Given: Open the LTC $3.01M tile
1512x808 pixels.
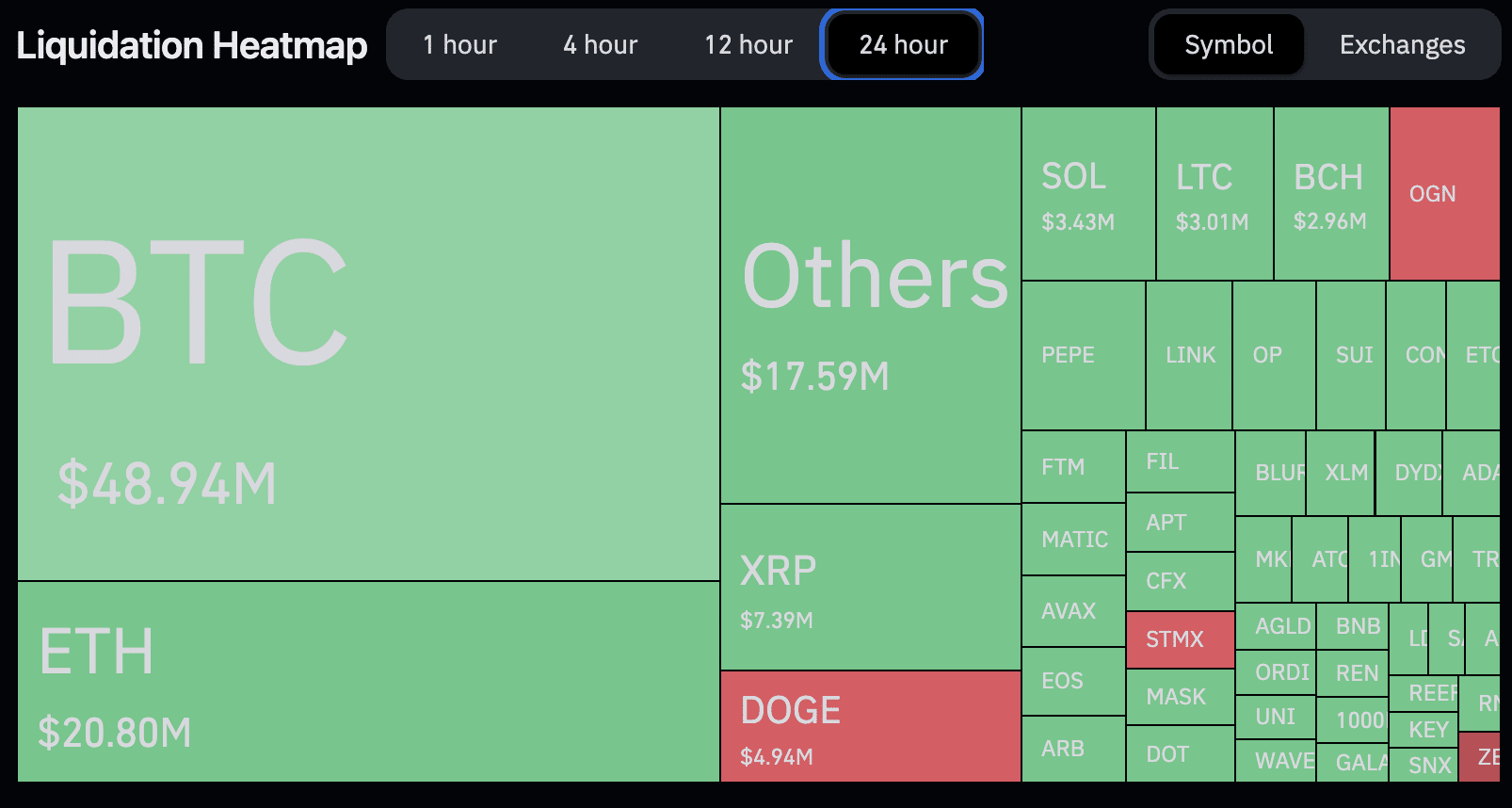Looking at the screenshot, I should point(1214,194).
